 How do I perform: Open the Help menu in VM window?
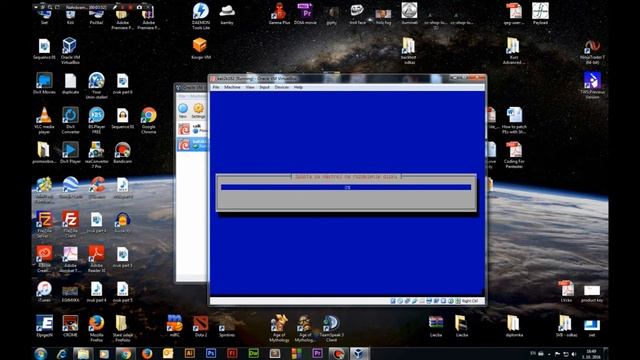click(x=298, y=87)
